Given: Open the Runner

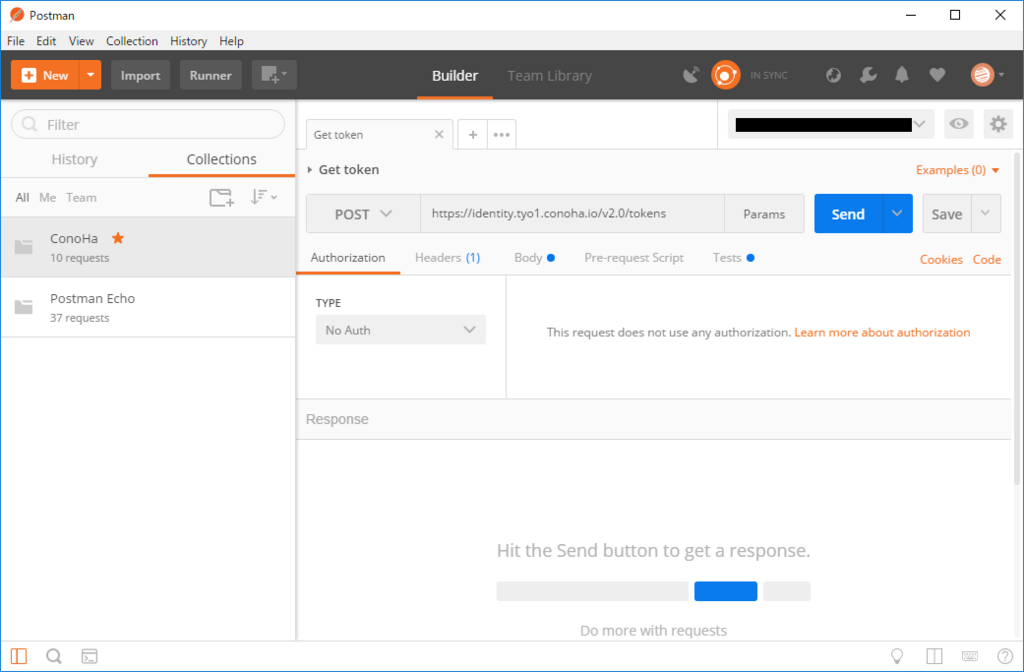Looking at the screenshot, I should [210, 75].
